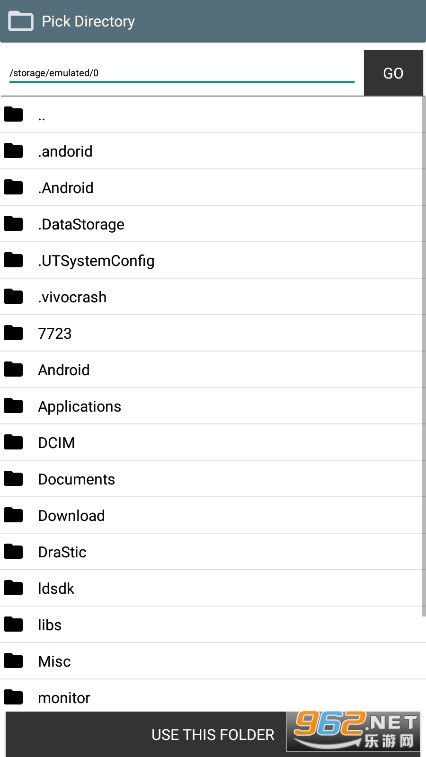Click the folder icon next to Misc
The image size is (426, 757).
(x=14, y=660)
